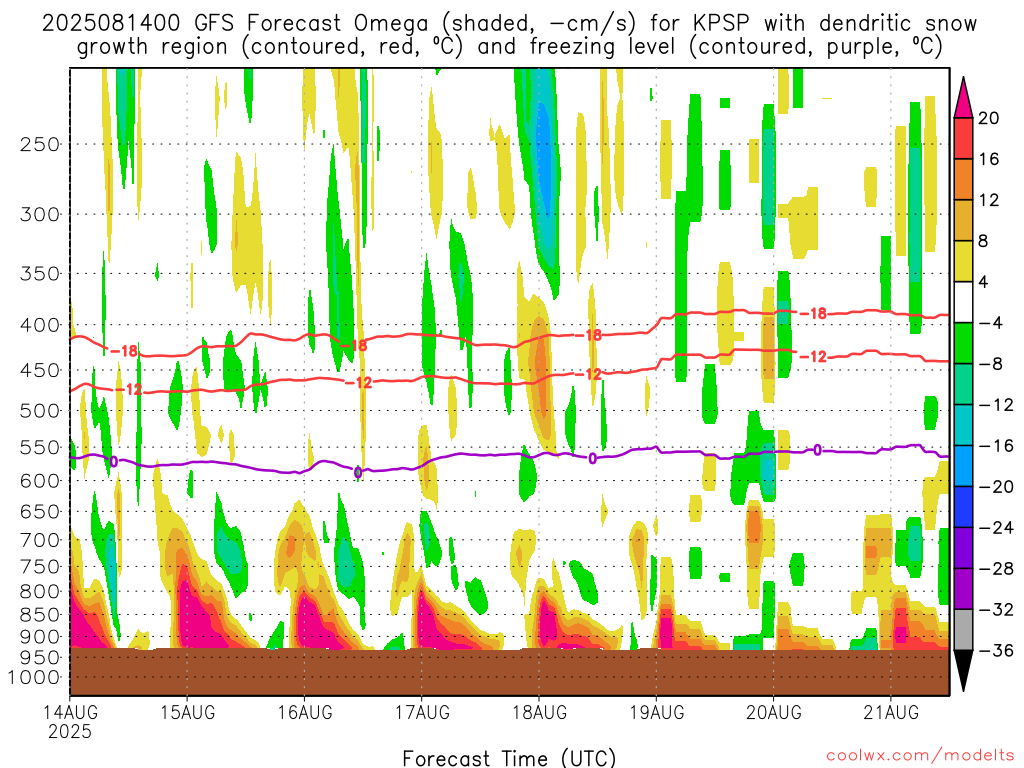Click the color scale value -36

pos(996,650)
